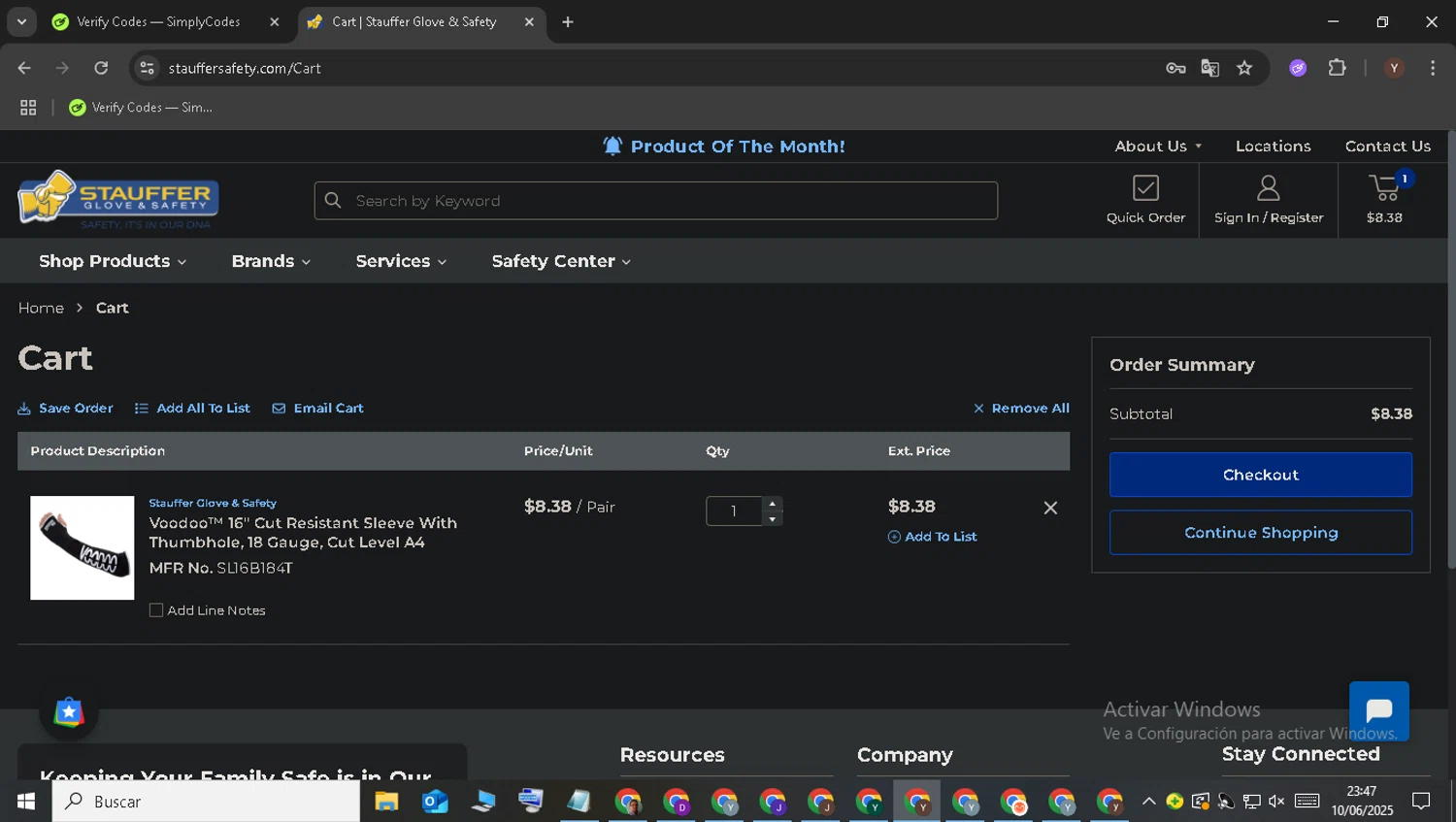Open a new browser tab
This screenshot has height=822, width=1456.
[568, 21]
